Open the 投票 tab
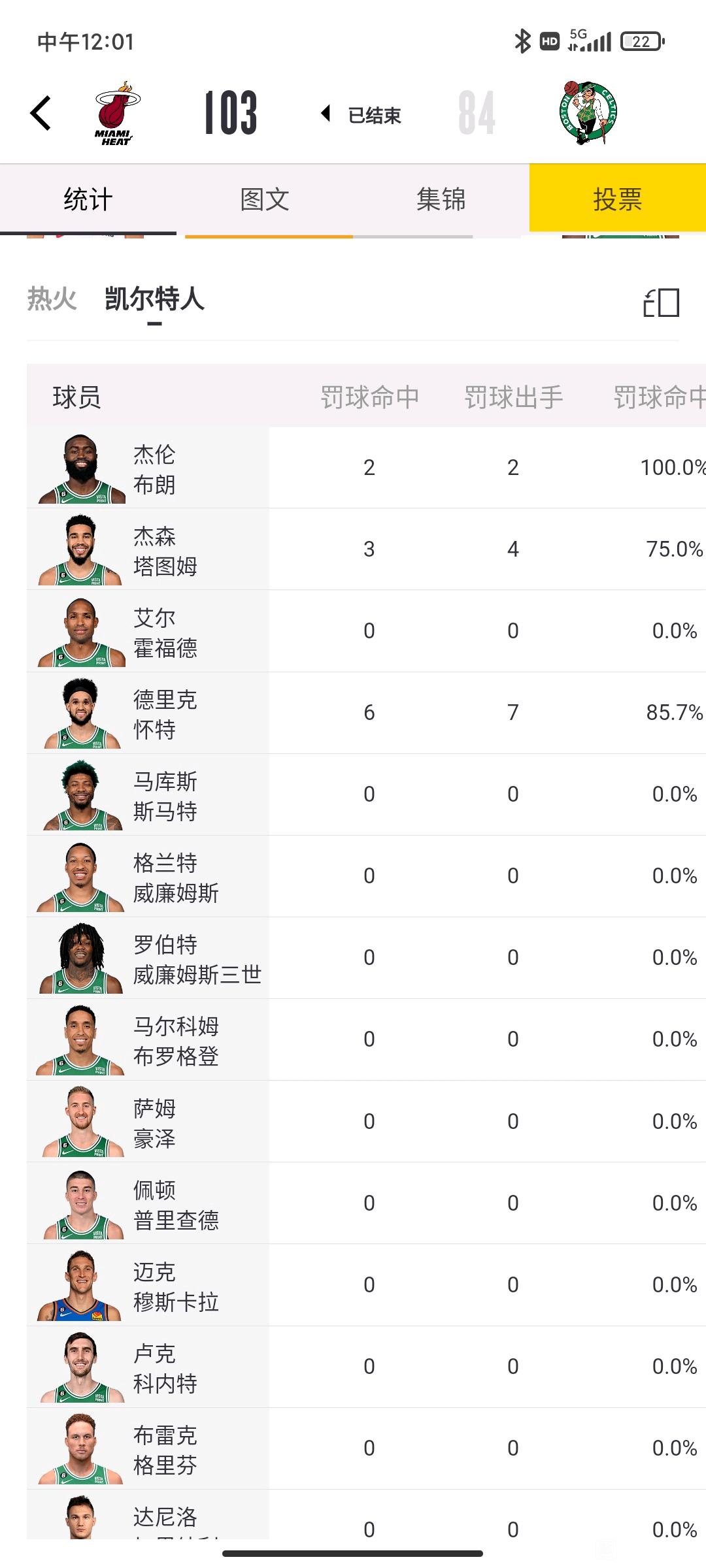706x1568 pixels. [x=618, y=198]
